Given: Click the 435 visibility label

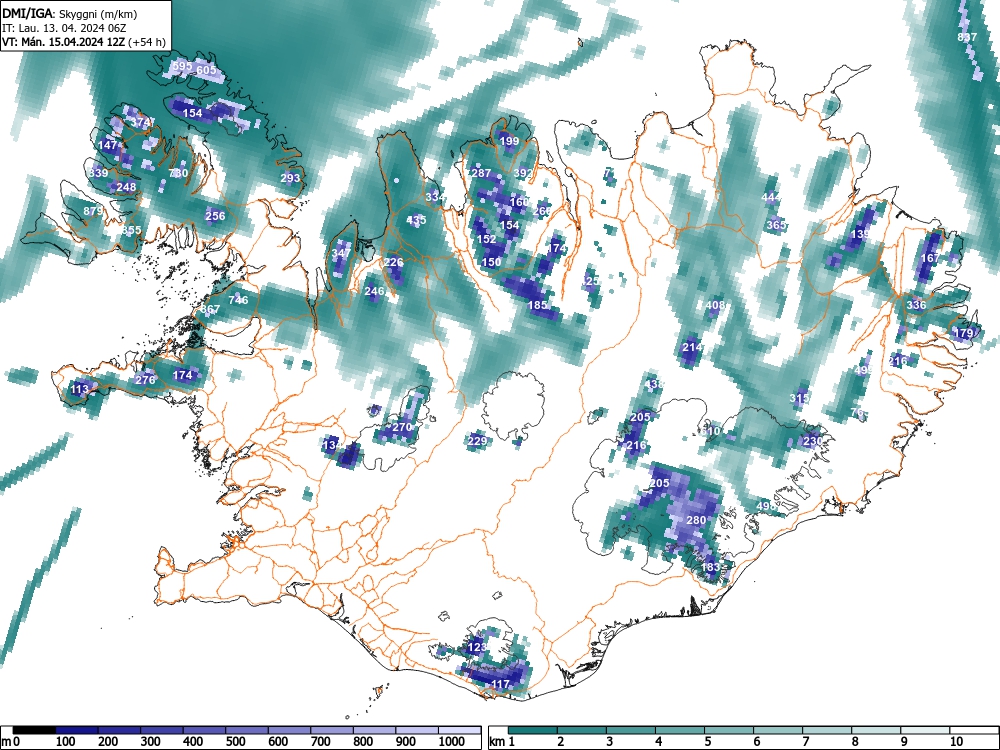Looking at the screenshot, I should tap(416, 220).
